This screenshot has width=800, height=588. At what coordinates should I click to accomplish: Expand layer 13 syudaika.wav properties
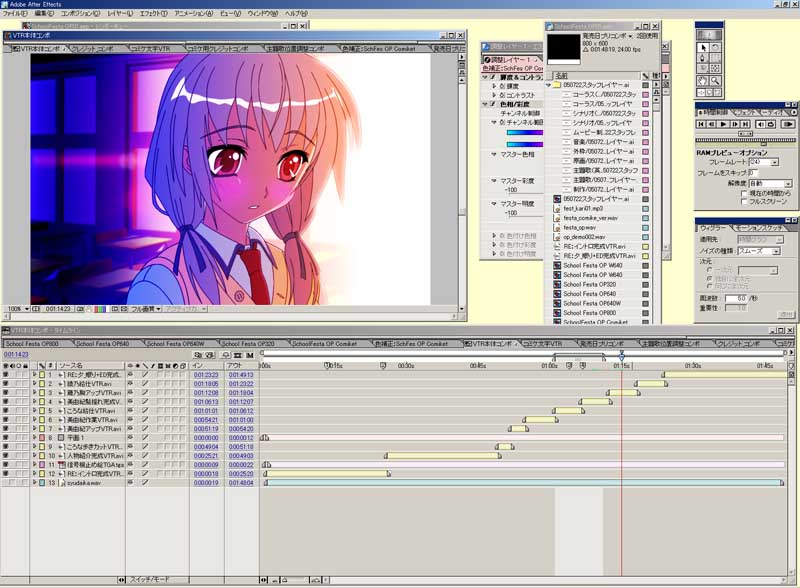[35, 483]
